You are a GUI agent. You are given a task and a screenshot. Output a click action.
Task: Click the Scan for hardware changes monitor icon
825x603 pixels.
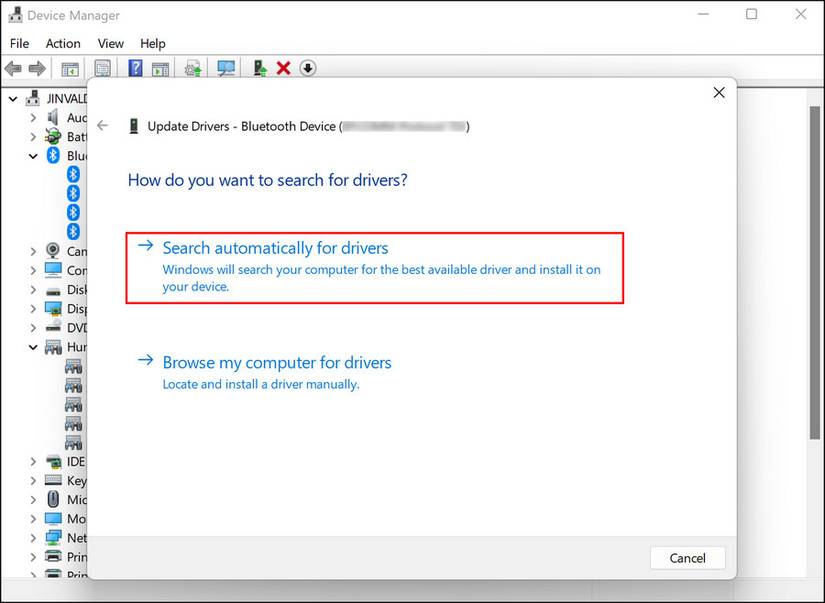tap(226, 68)
